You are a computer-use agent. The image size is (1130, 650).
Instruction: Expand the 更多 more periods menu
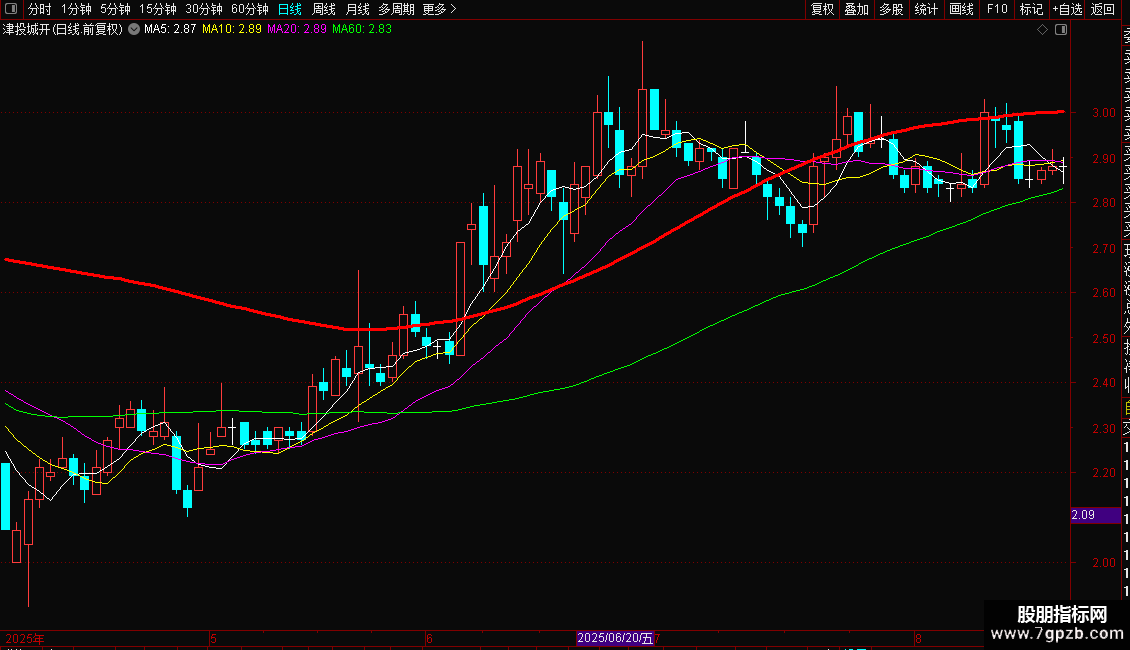point(439,9)
